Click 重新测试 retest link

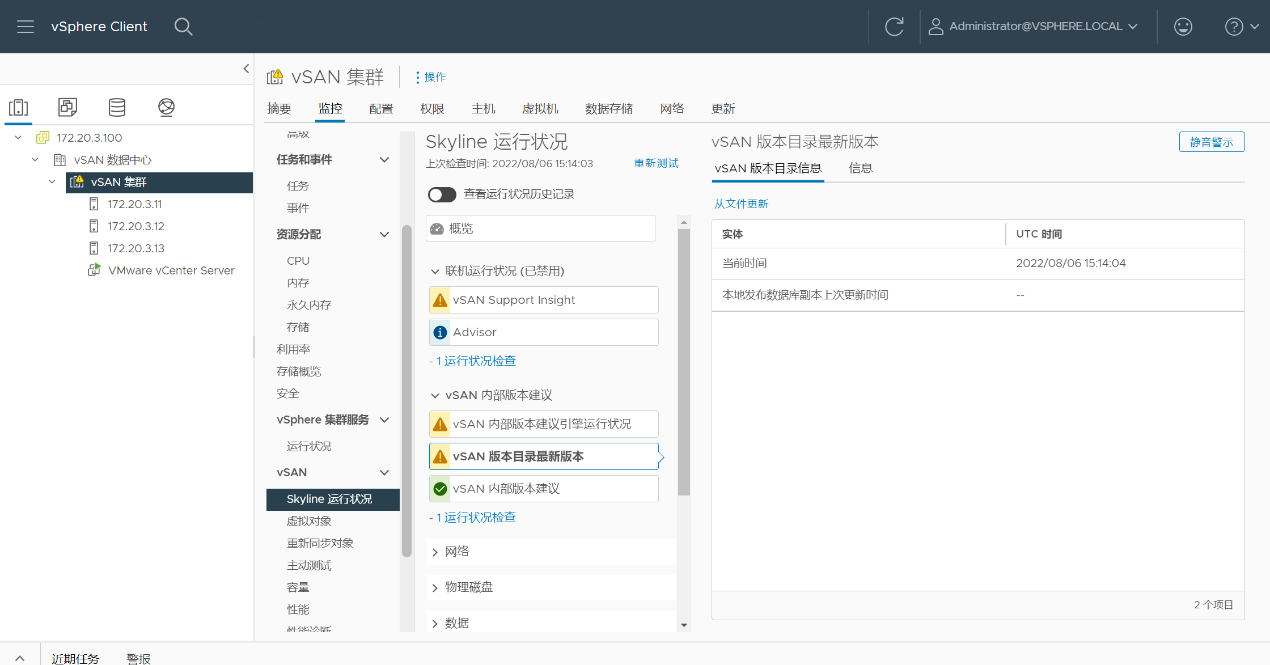click(656, 163)
